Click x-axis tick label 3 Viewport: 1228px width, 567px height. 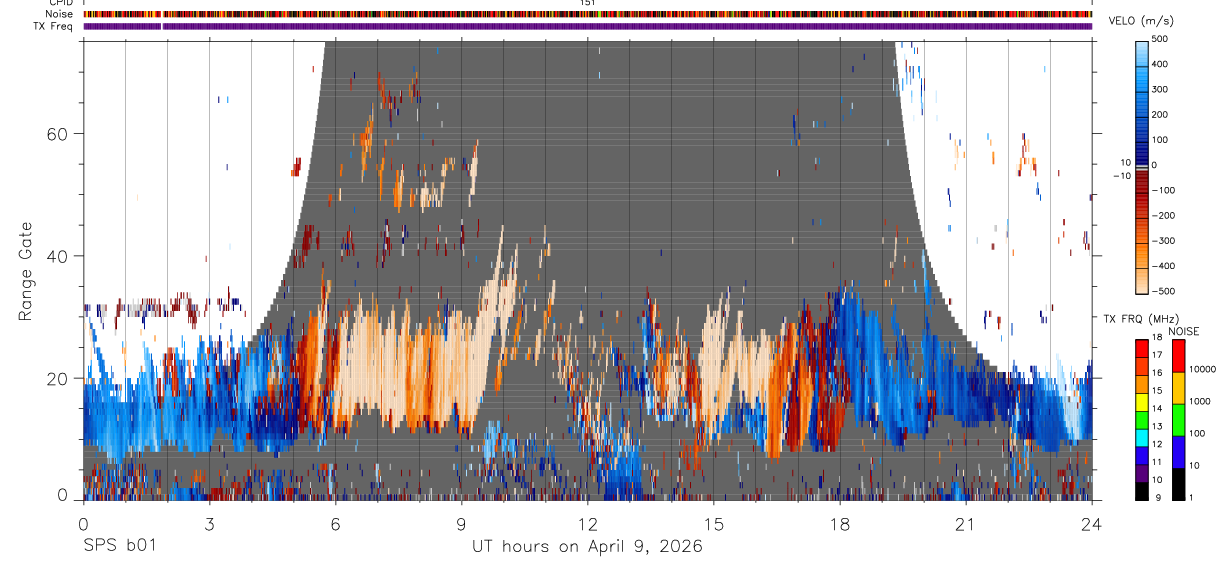click(209, 524)
